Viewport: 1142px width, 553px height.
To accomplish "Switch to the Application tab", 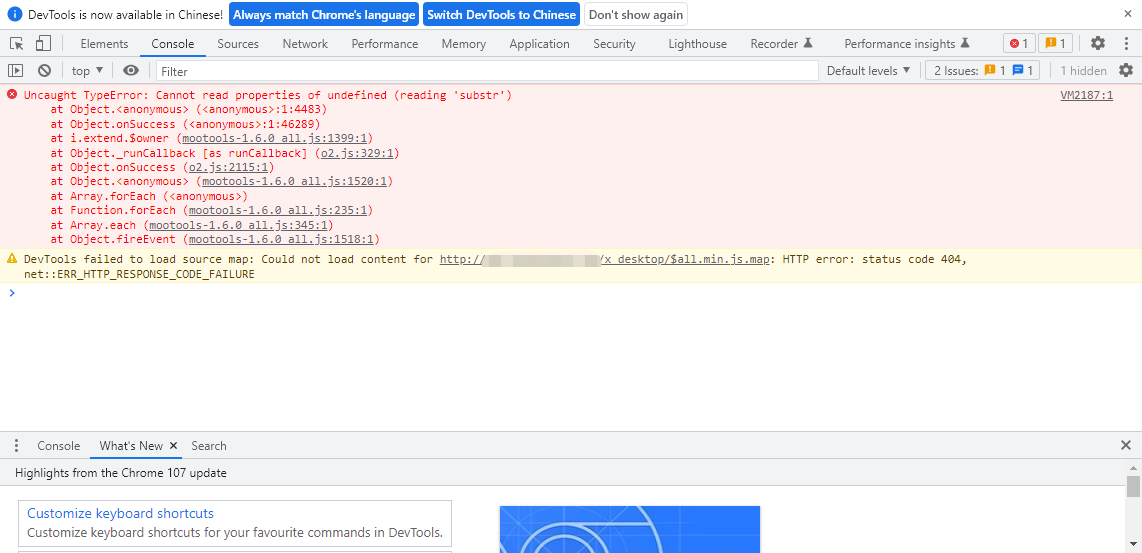I will point(540,44).
